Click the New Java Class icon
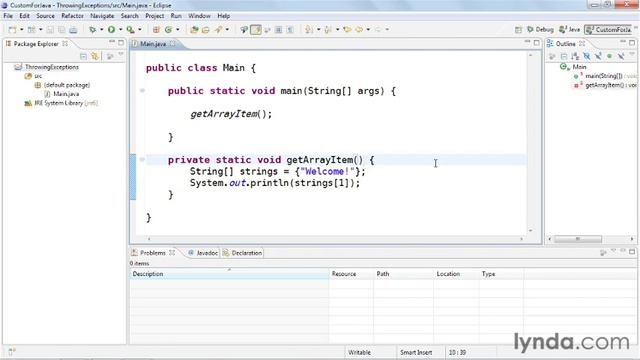The height and width of the screenshot is (360, 640). click(168, 30)
